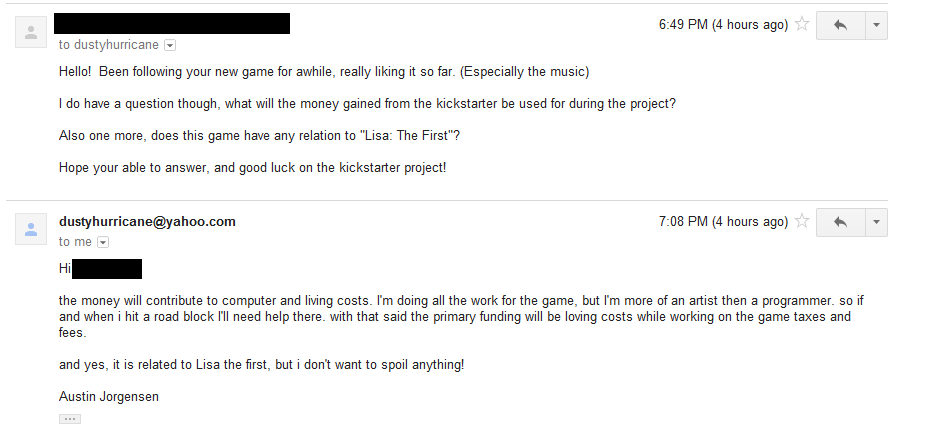Reply to the 6:49 PM message
This screenshot has width=949, height=438.
[840, 25]
